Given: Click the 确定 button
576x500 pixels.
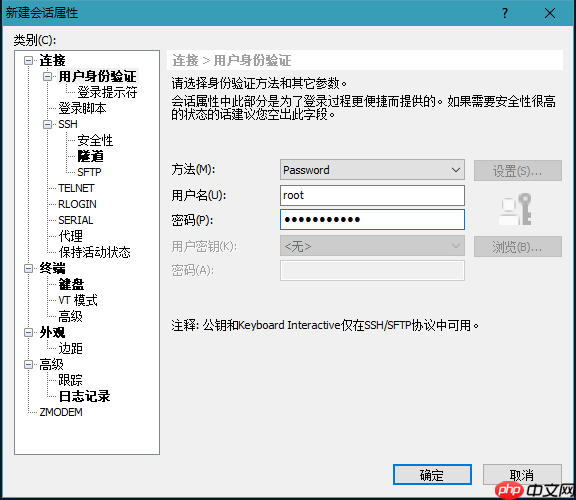Looking at the screenshot, I should click(432, 475).
